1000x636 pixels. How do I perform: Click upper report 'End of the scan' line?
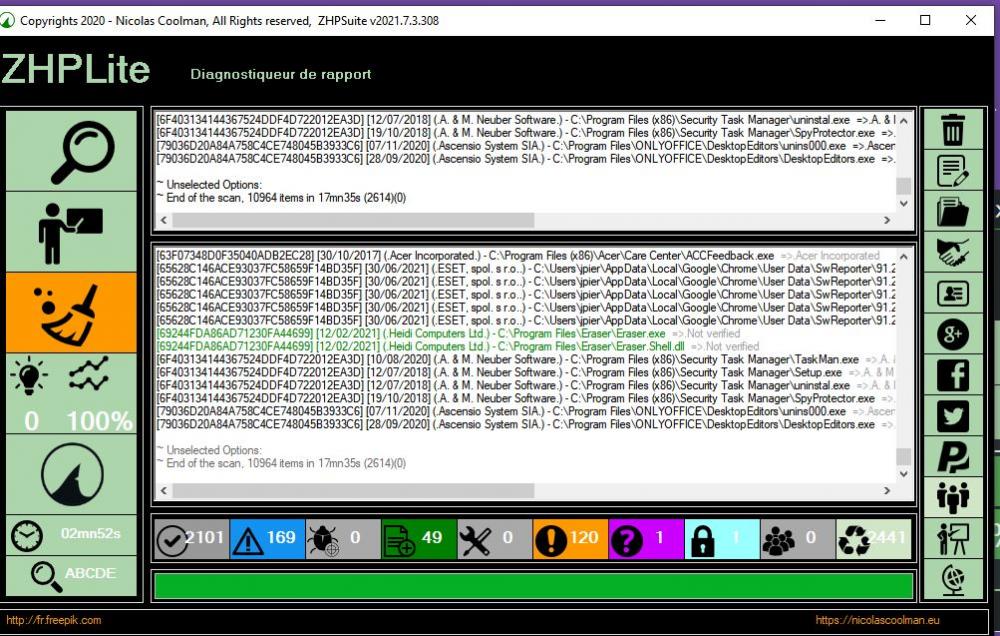(x=281, y=198)
